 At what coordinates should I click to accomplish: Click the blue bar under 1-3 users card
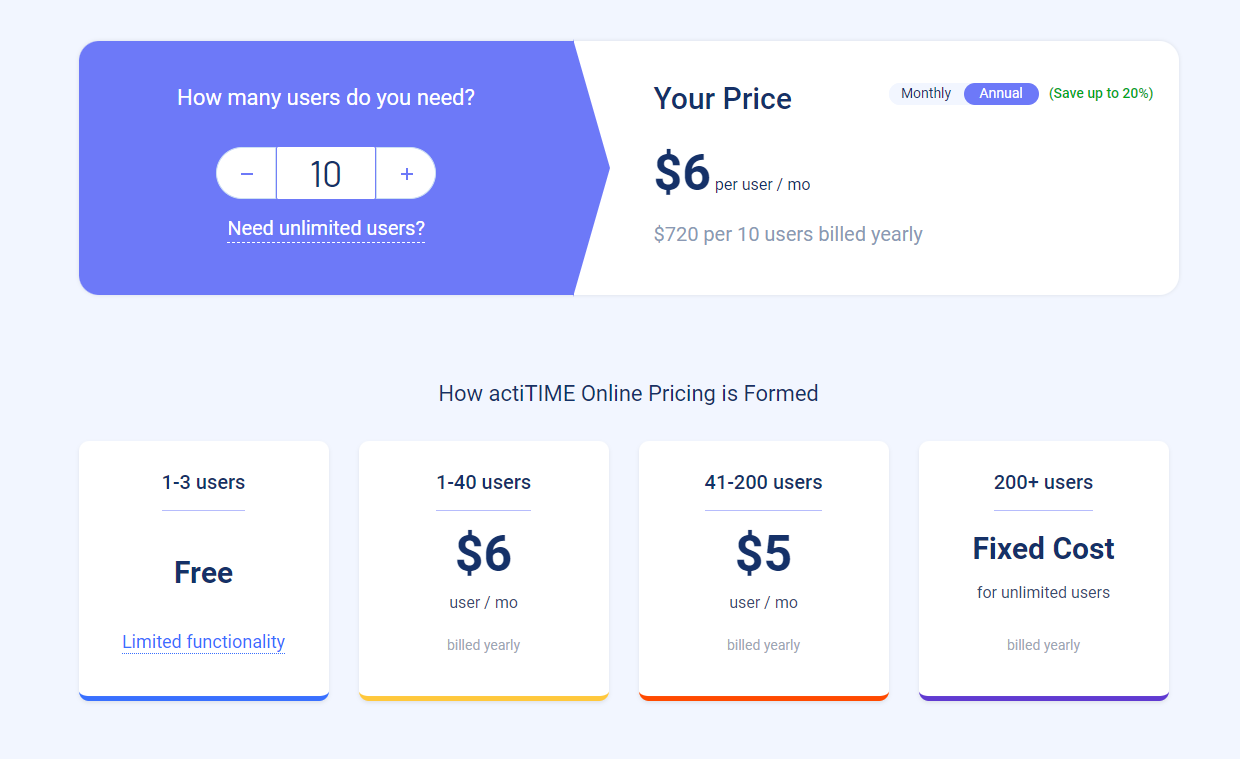[204, 697]
